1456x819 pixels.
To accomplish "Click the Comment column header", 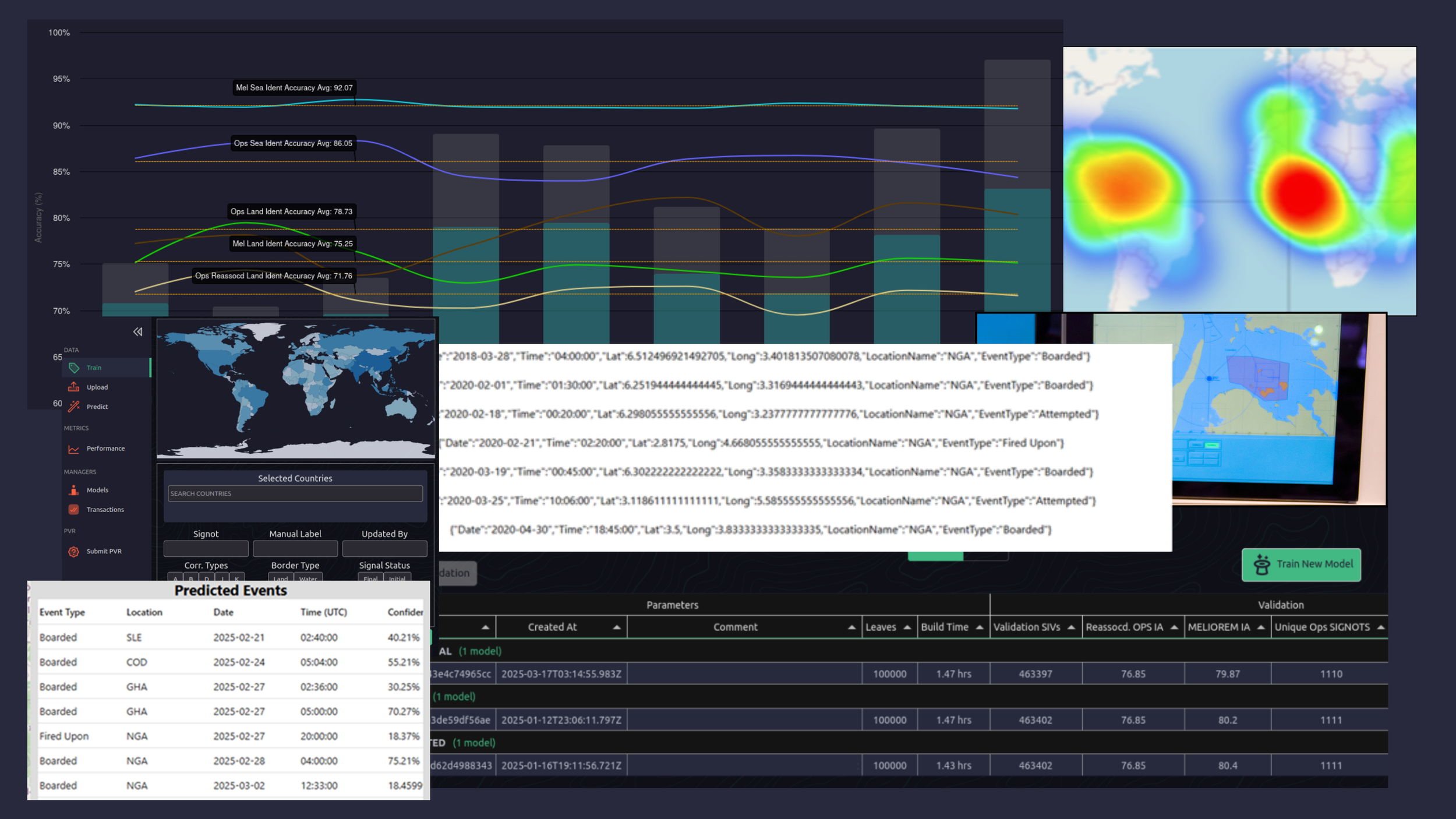I will point(735,627).
